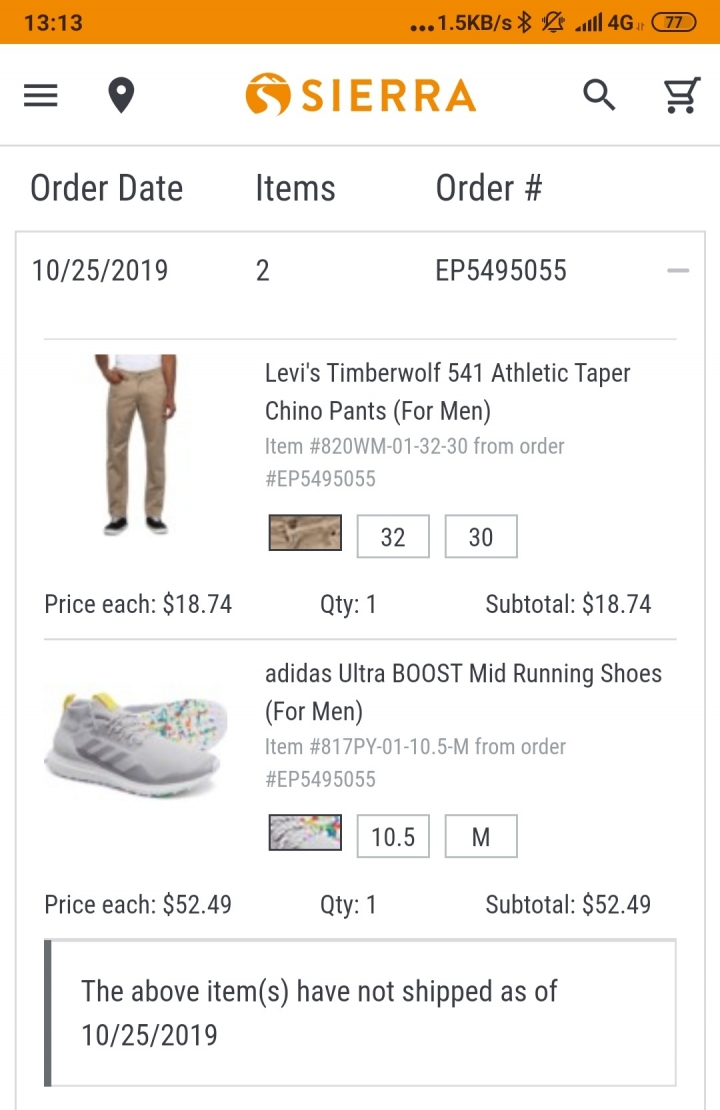
Task: Tap the Sierra logo to go home
Action: pos(360,96)
